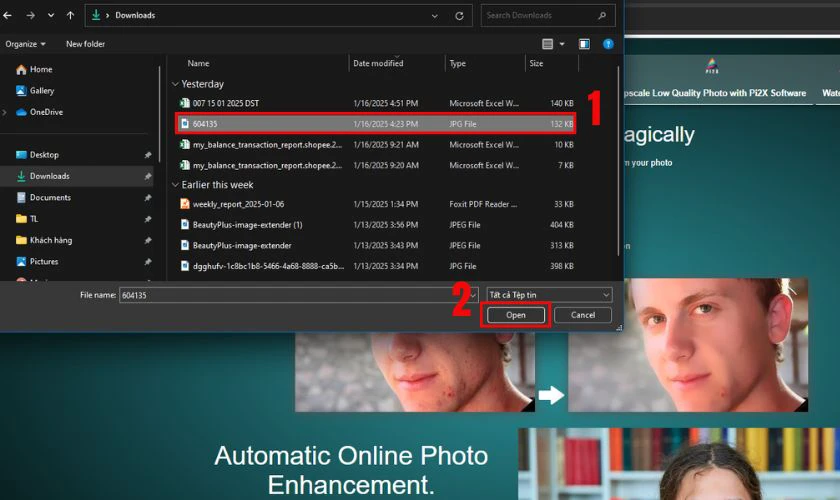
Task: Collapse the Earlier this week group
Action: pyautogui.click(x=175, y=185)
